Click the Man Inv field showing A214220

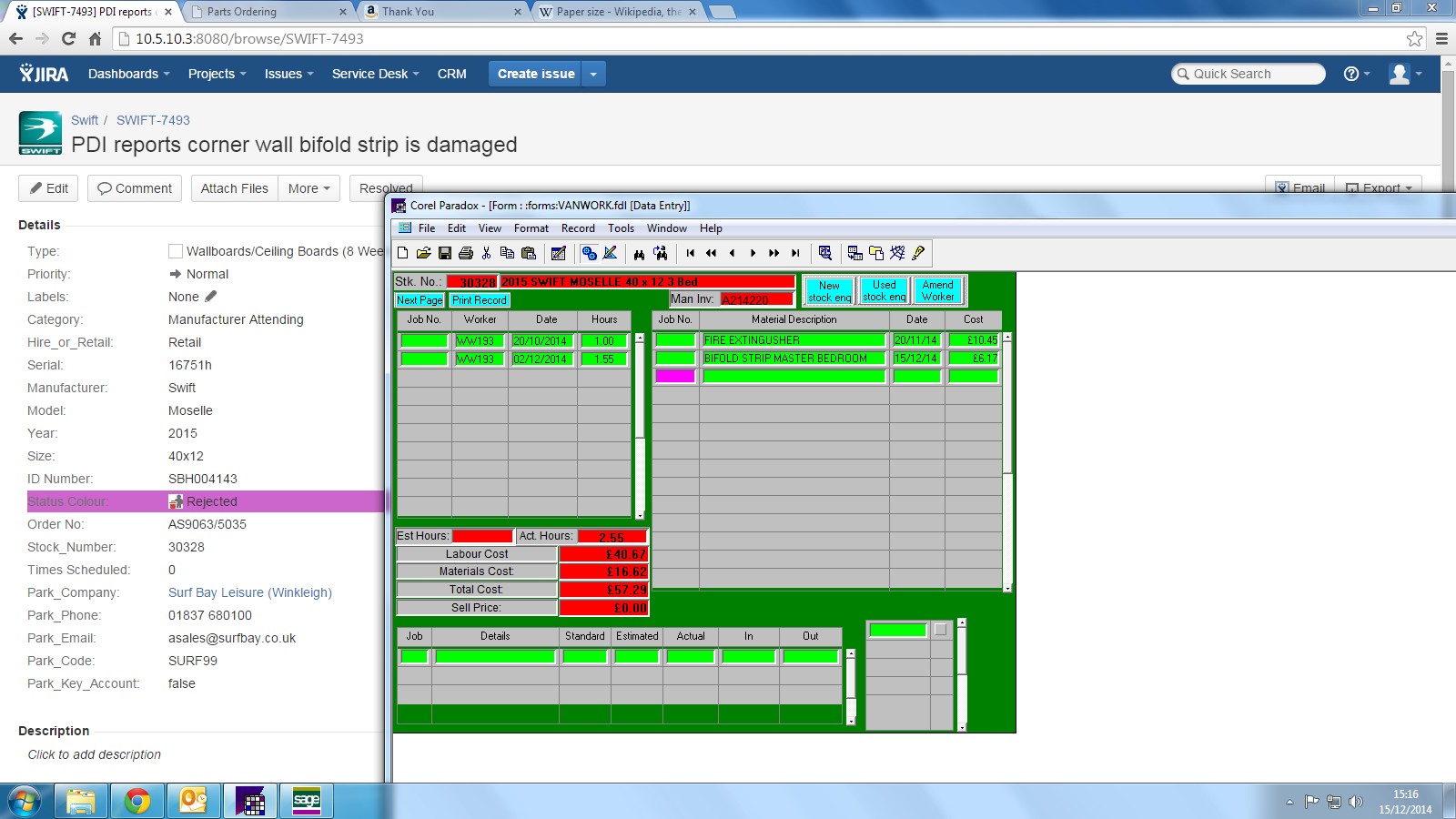[756, 299]
